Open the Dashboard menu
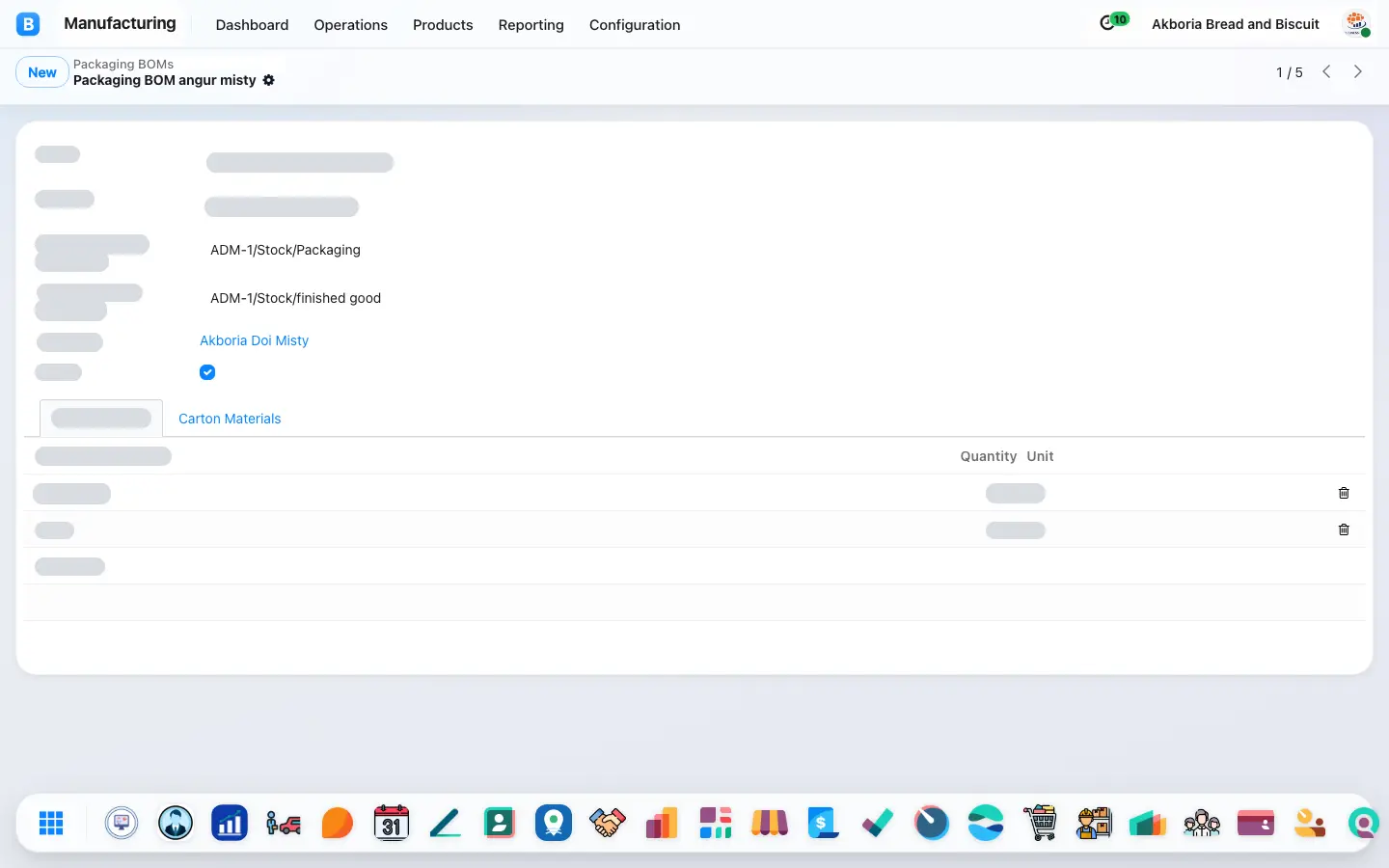This screenshot has height=868, width=1389. point(252,25)
